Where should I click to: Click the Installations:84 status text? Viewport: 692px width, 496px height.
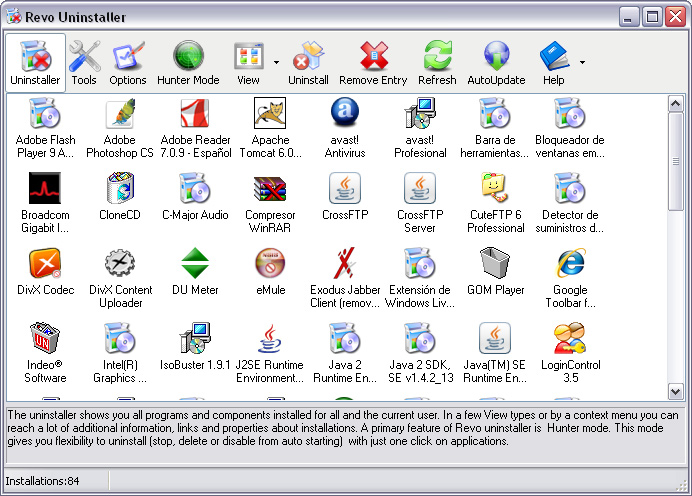tap(42, 481)
